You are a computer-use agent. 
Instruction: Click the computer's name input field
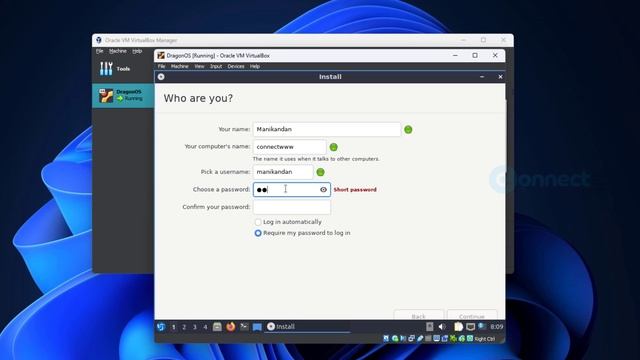pyautogui.click(x=289, y=147)
